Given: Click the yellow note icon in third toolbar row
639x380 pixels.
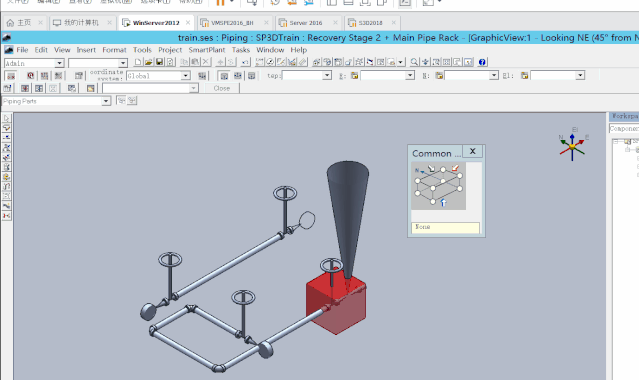Looking at the screenshot, I should point(90,88).
